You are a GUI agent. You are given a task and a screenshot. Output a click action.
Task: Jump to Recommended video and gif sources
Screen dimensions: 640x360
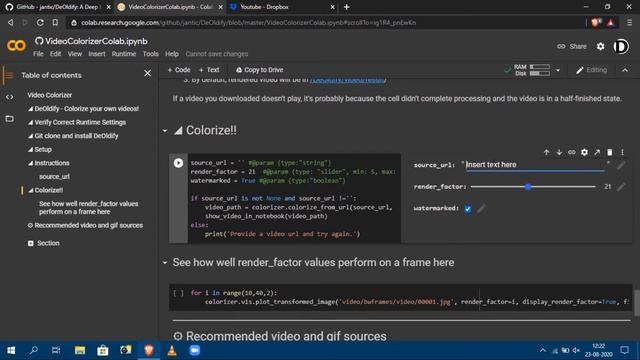pyautogui.click(x=85, y=225)
